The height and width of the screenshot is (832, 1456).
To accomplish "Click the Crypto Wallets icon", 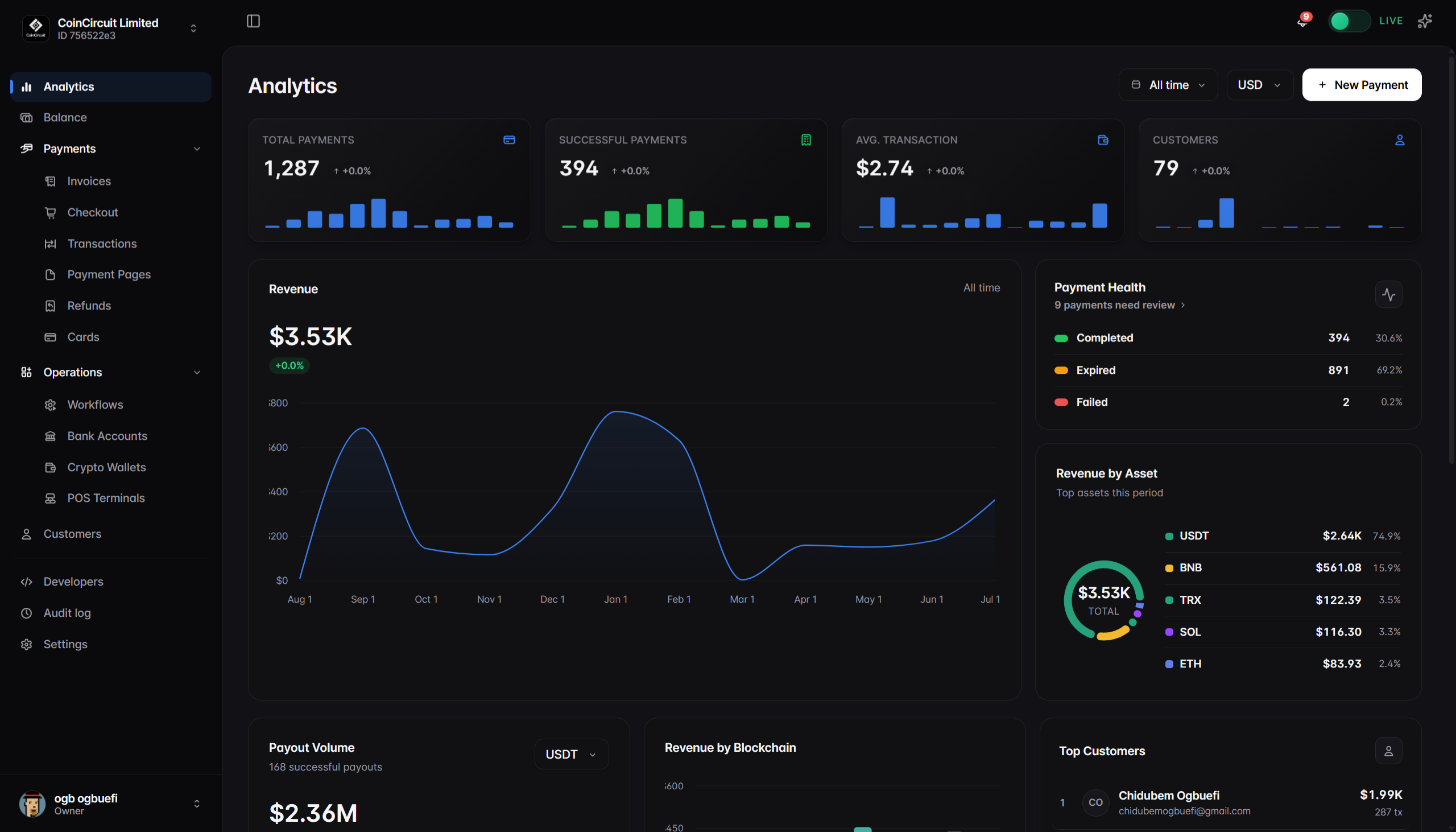I will [50, 467].
